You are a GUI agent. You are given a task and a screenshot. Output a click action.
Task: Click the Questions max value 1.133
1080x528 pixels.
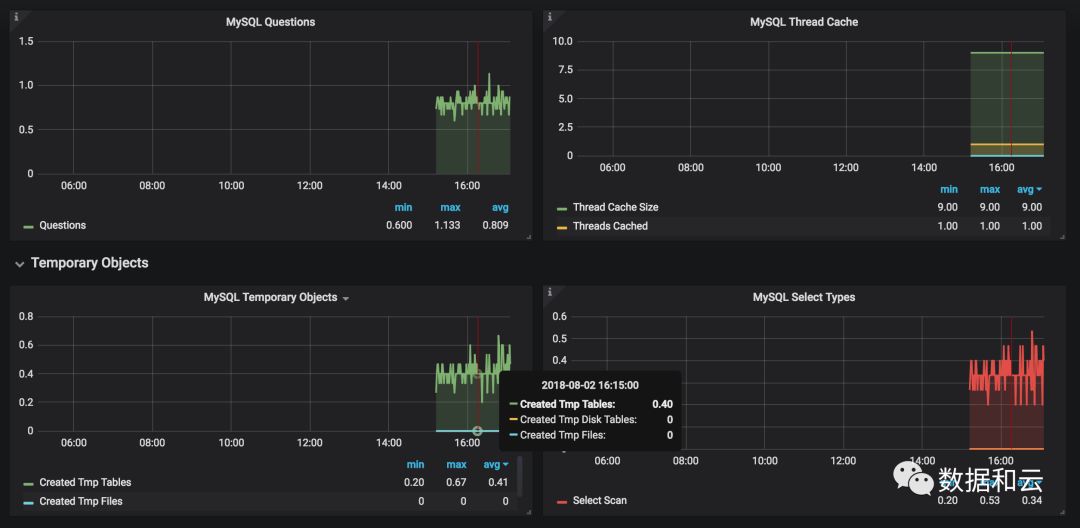pyautogui.click(x=448, y=225)
